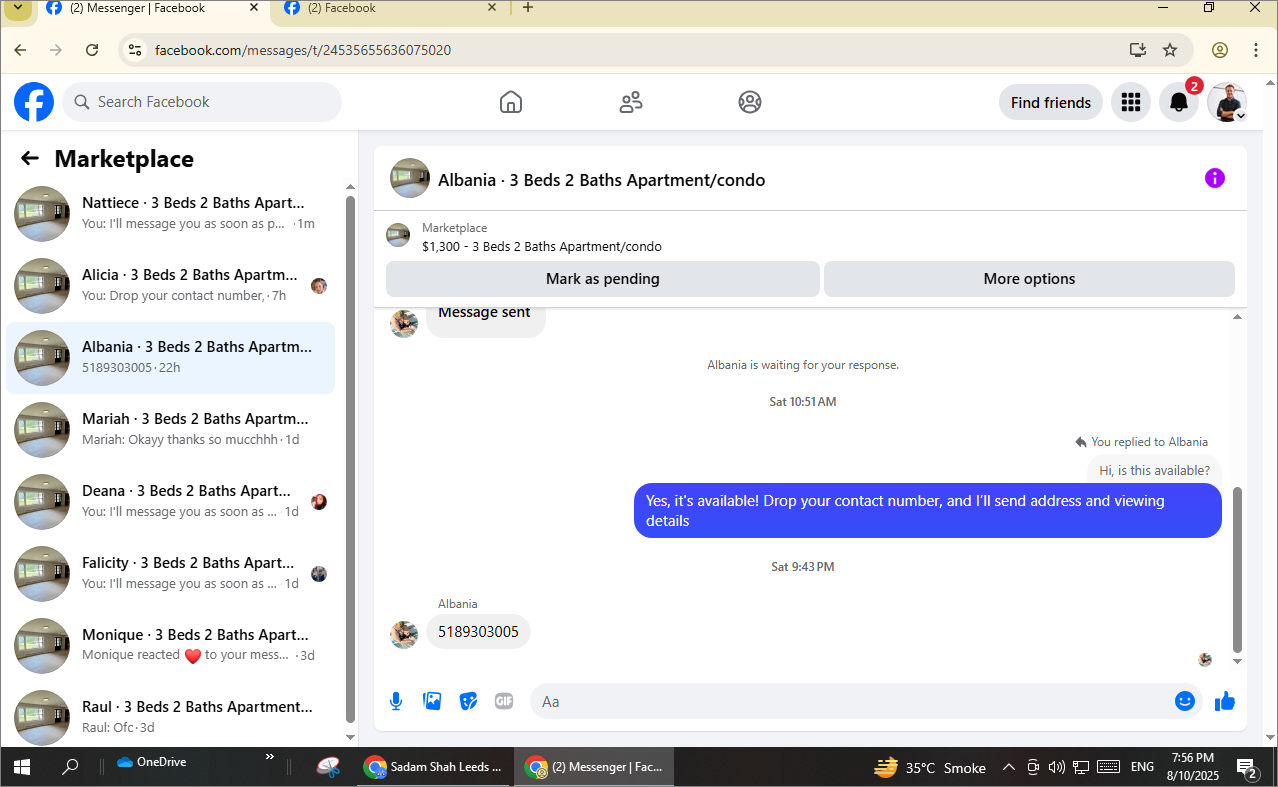
Task: Open the 35°C Smoke weather widget
Action: click(x=930, y=767)
